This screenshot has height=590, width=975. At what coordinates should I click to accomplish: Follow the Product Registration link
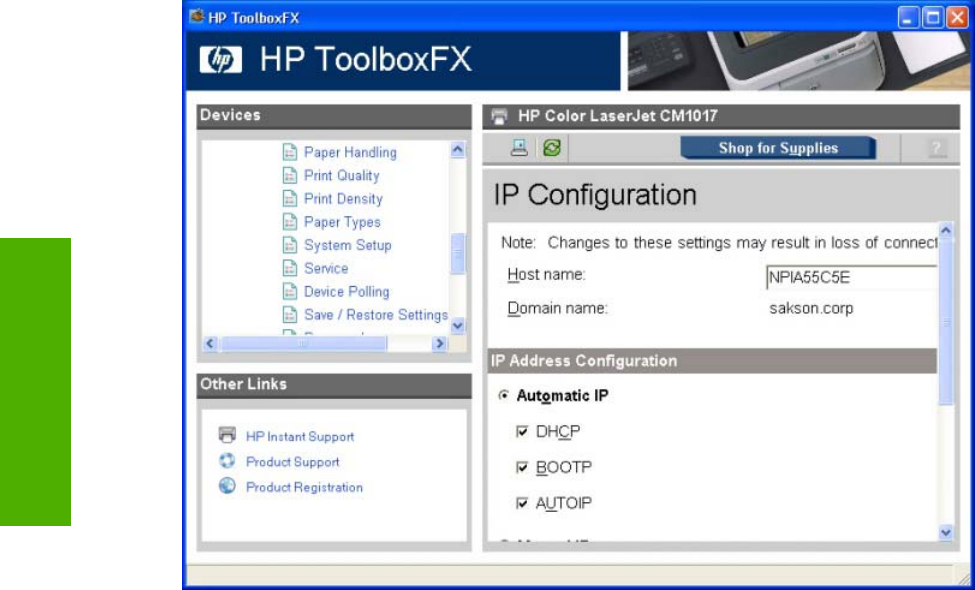[x=304, y=487]
